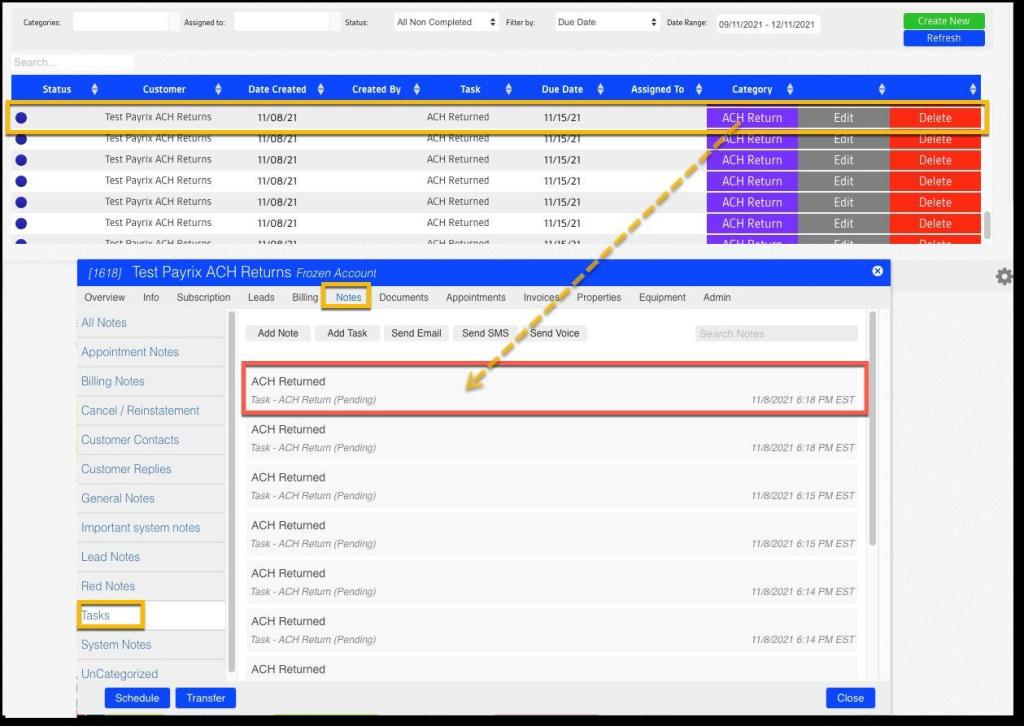
Task: Click the notes list vertical scrollbar
Action: pyautogui.click(x=872, y=430)
